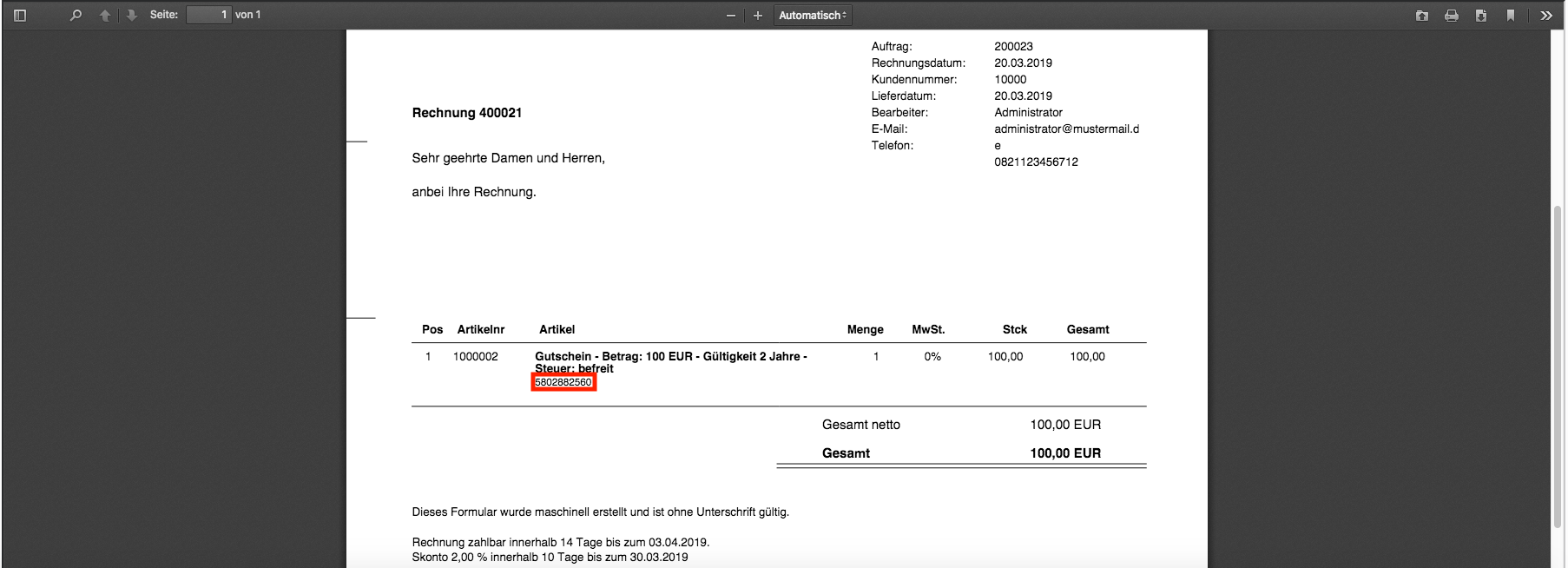The width and height of the screenshot is (1568, 568).
Task: Click the phone number 0821123456712
Action: [x=1036, y=162]
